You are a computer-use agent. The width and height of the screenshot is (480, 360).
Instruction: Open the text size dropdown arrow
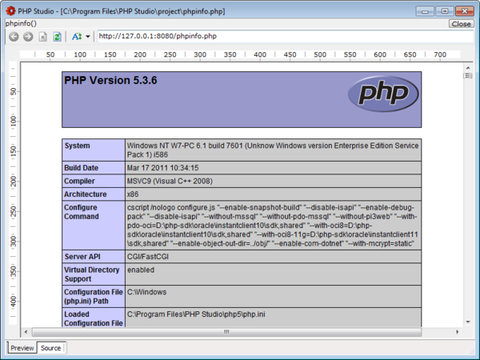[x=88, y=37]
